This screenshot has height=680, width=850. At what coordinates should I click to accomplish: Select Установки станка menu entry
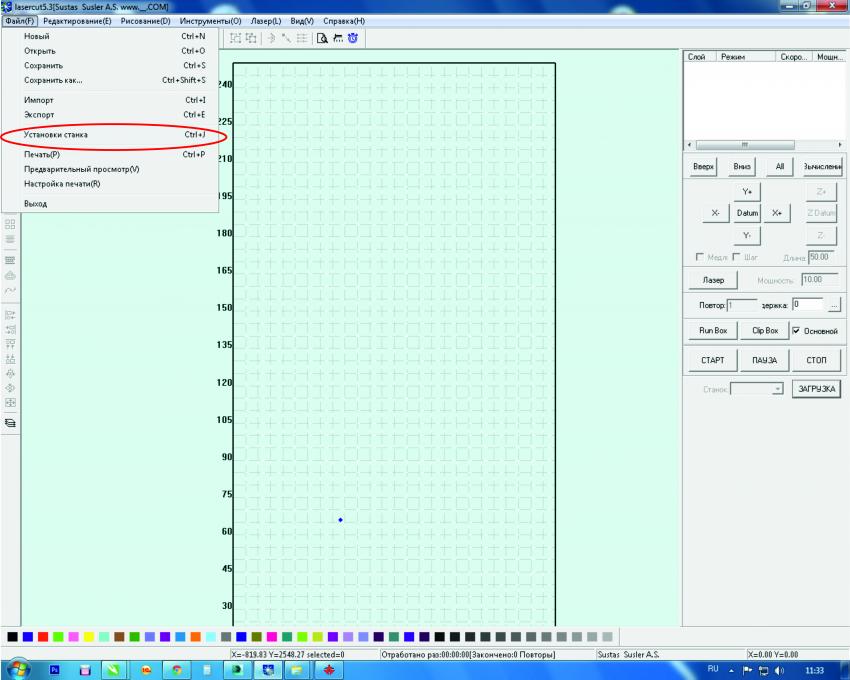click(x=56, y=134)
